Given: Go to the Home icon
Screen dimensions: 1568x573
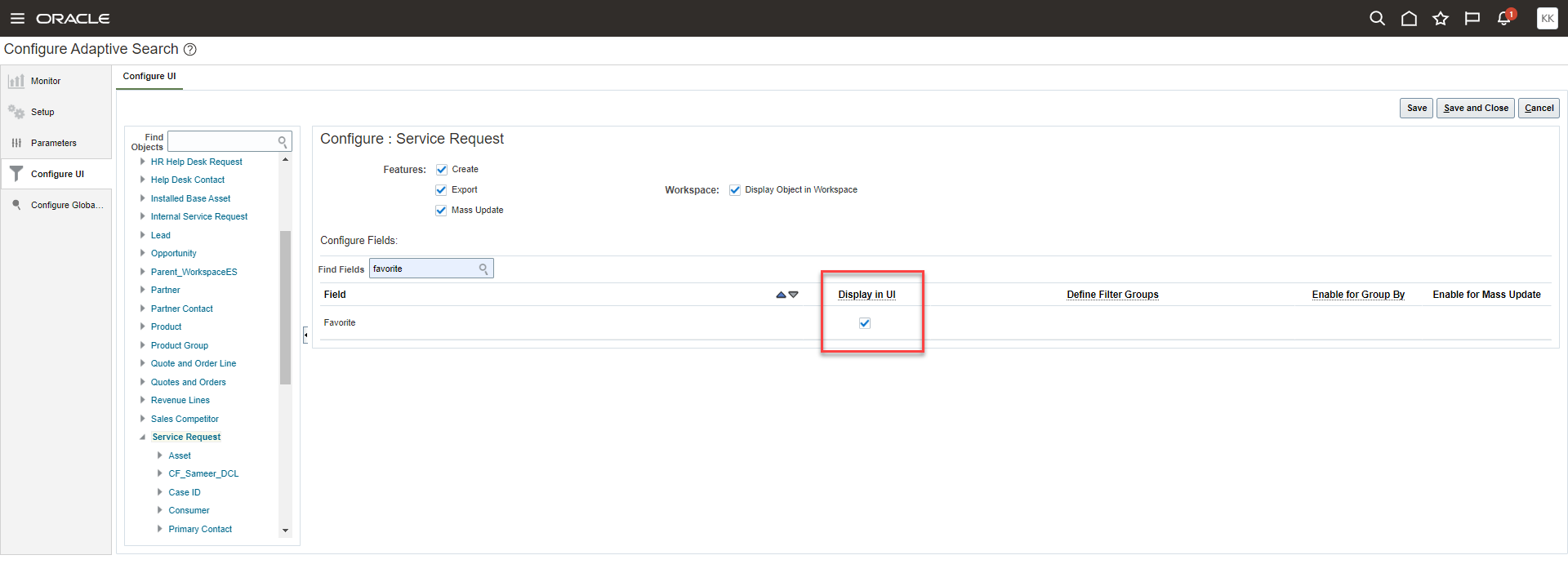Looking at the screenshot, I should pyautogui.click(x=1409, y=18).
